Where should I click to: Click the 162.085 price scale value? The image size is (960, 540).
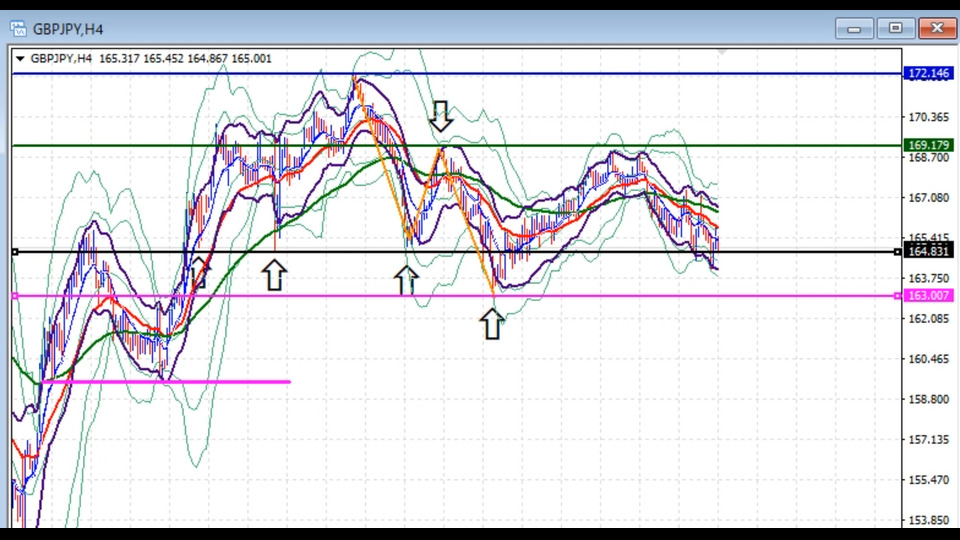pyautogui.click(x=928, y=318)
